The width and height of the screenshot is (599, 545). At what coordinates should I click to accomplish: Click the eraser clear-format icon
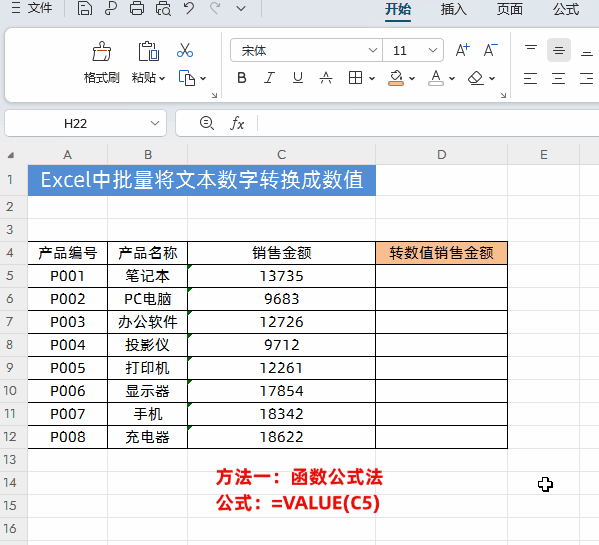(x=476, y=78)
